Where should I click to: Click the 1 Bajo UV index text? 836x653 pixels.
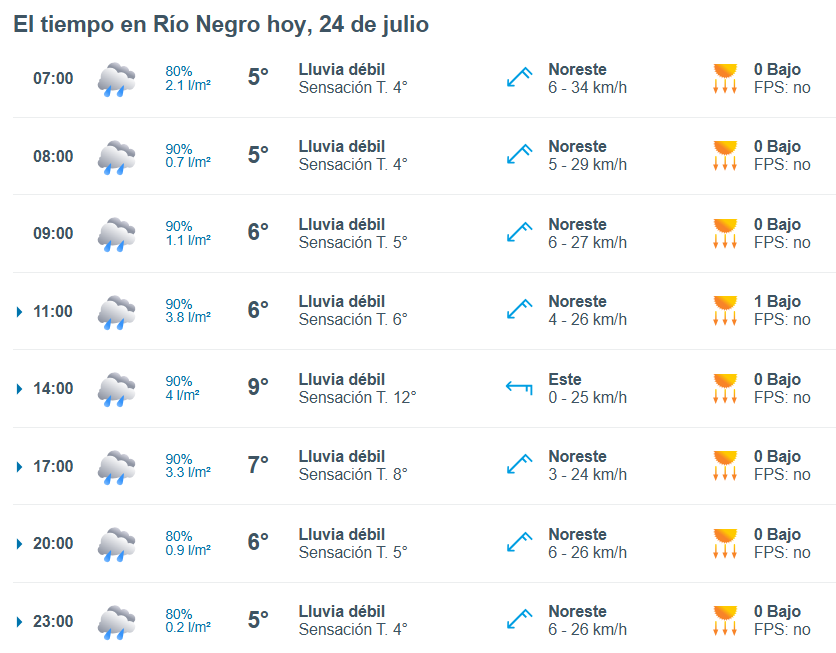click(x=777, y=302)
